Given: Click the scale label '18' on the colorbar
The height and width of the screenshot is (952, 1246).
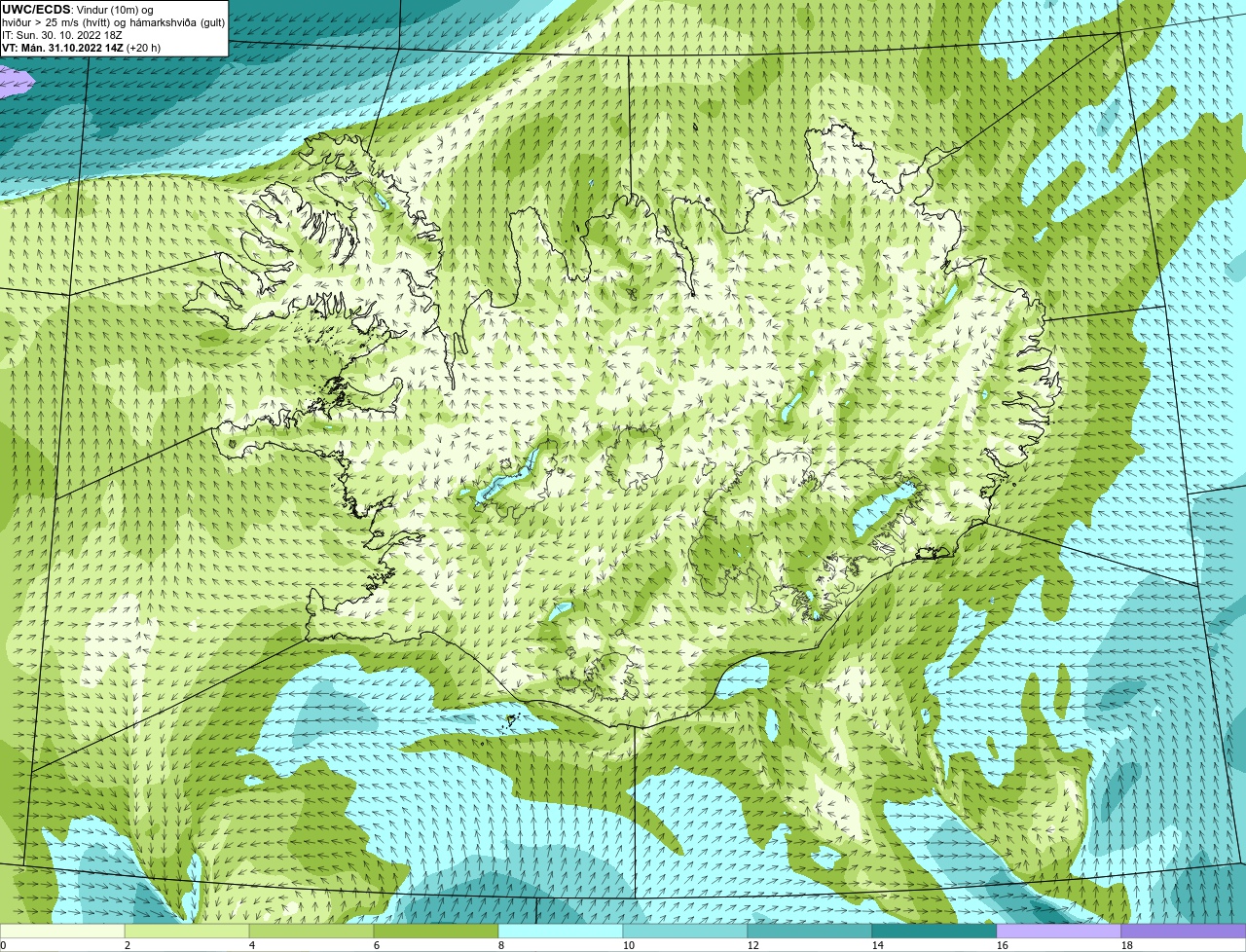Looking at the screenshot, I should 1127,945.
